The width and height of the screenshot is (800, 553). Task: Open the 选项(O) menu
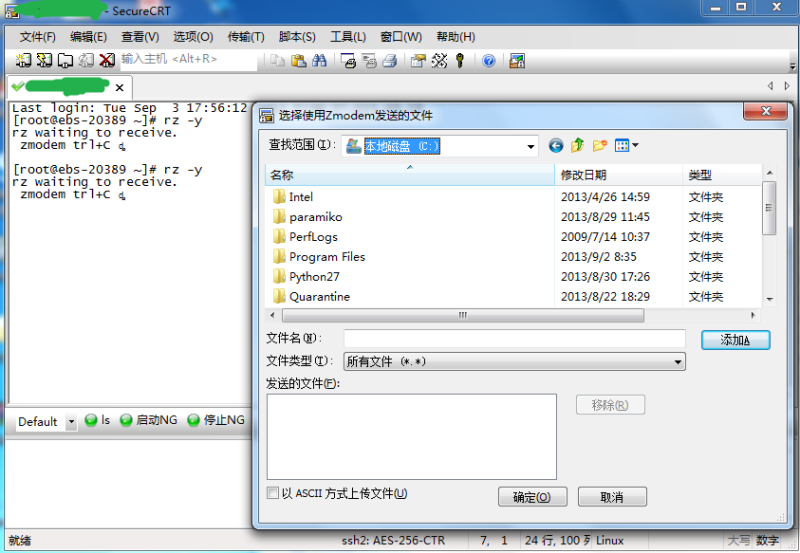pyautogui.click(x=193, y=37)
